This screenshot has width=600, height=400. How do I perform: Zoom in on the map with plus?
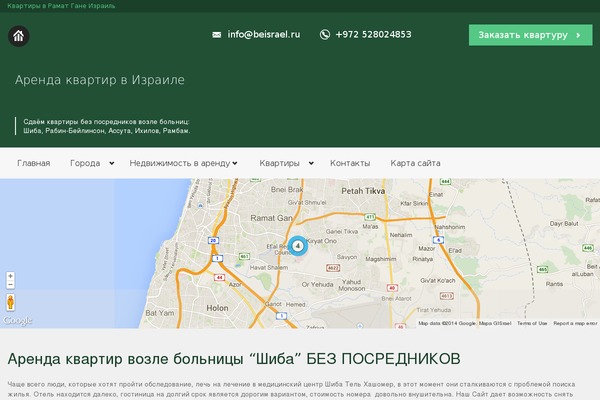tap(10, 276)
